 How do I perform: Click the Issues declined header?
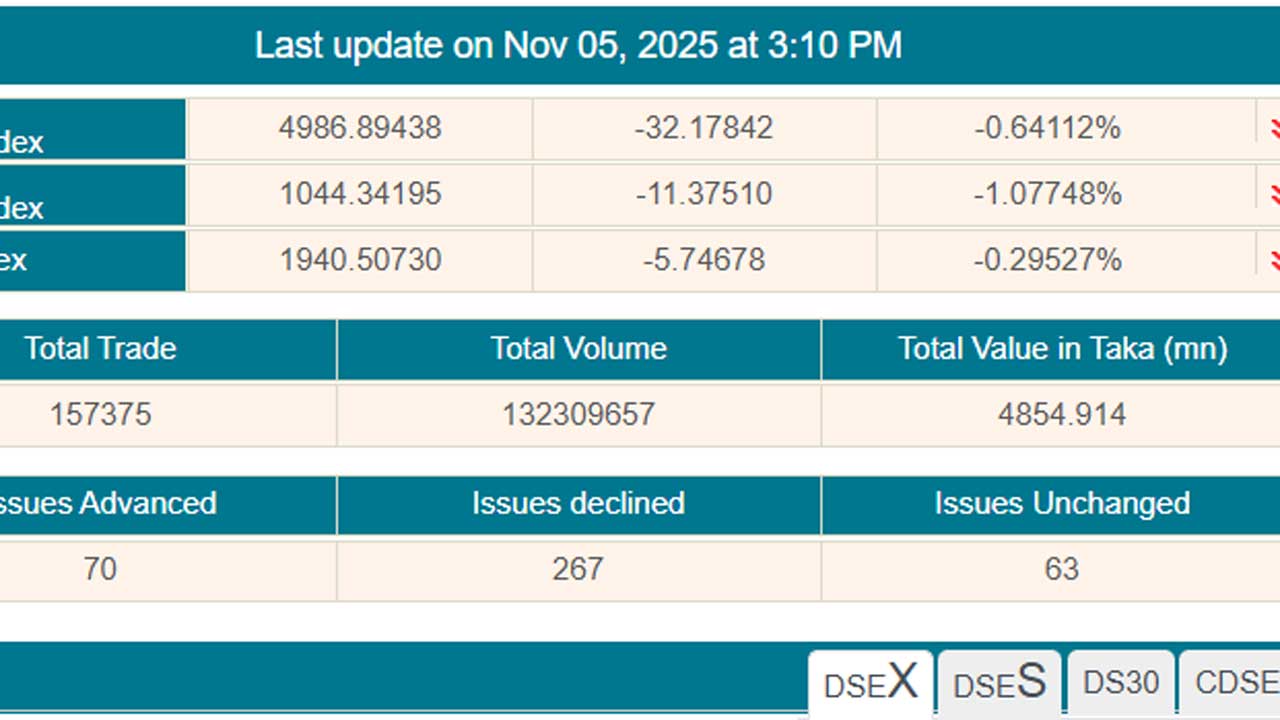tap(578, 503)
